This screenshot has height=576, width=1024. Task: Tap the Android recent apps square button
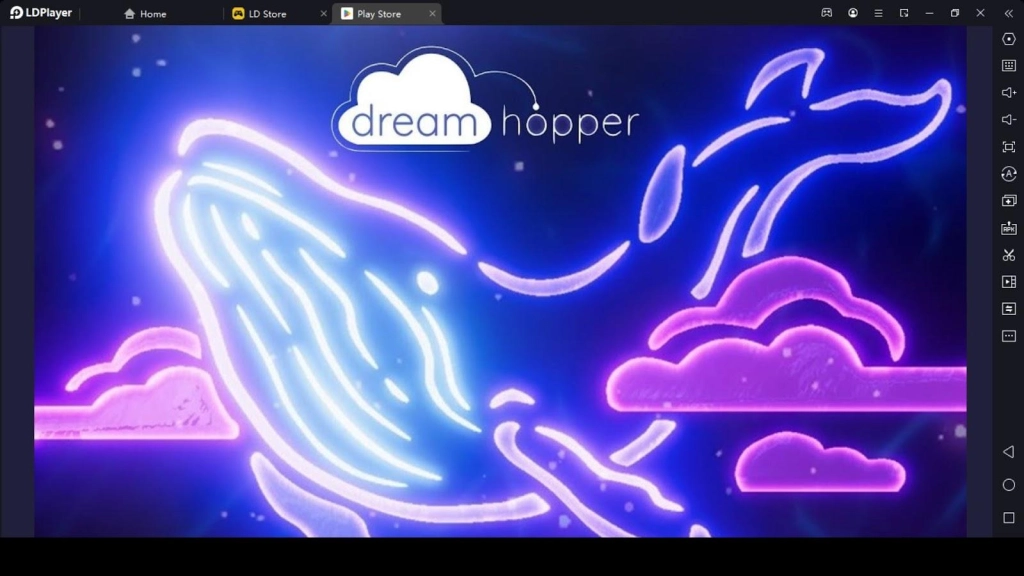(x=1008, y=518)
